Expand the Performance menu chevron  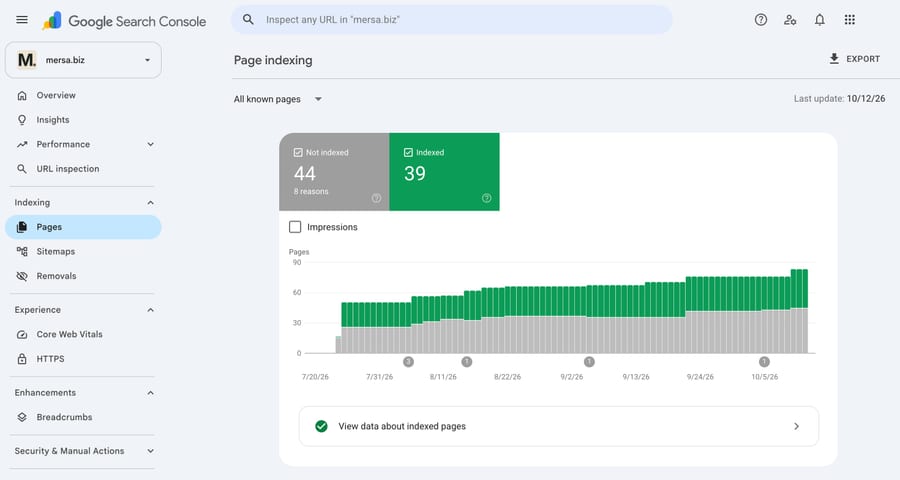(150, 144)
